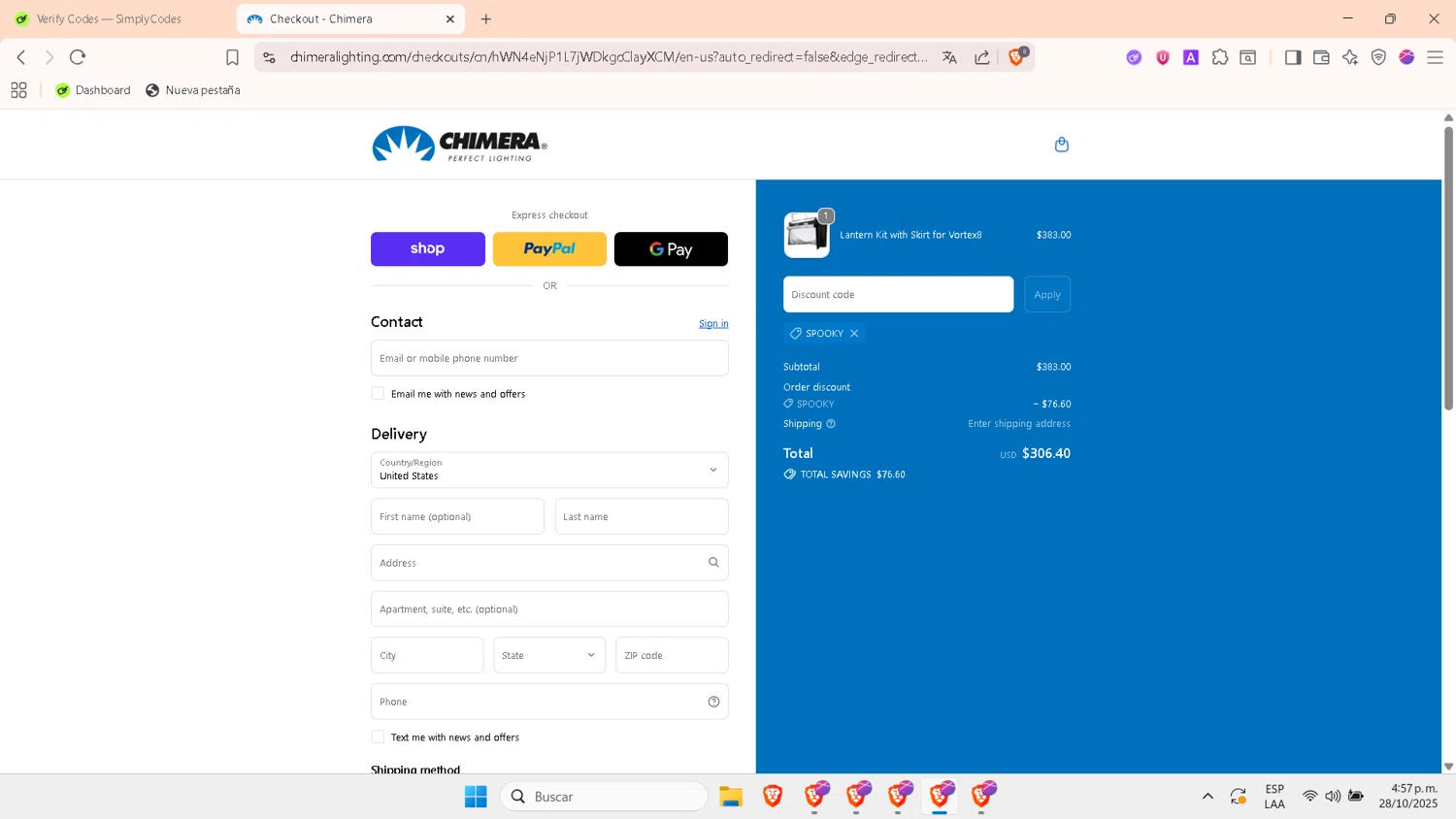Open the Wi-Fi network tray icon
The height and width of the screenshot is (819, 1456).
[1309, 797]
